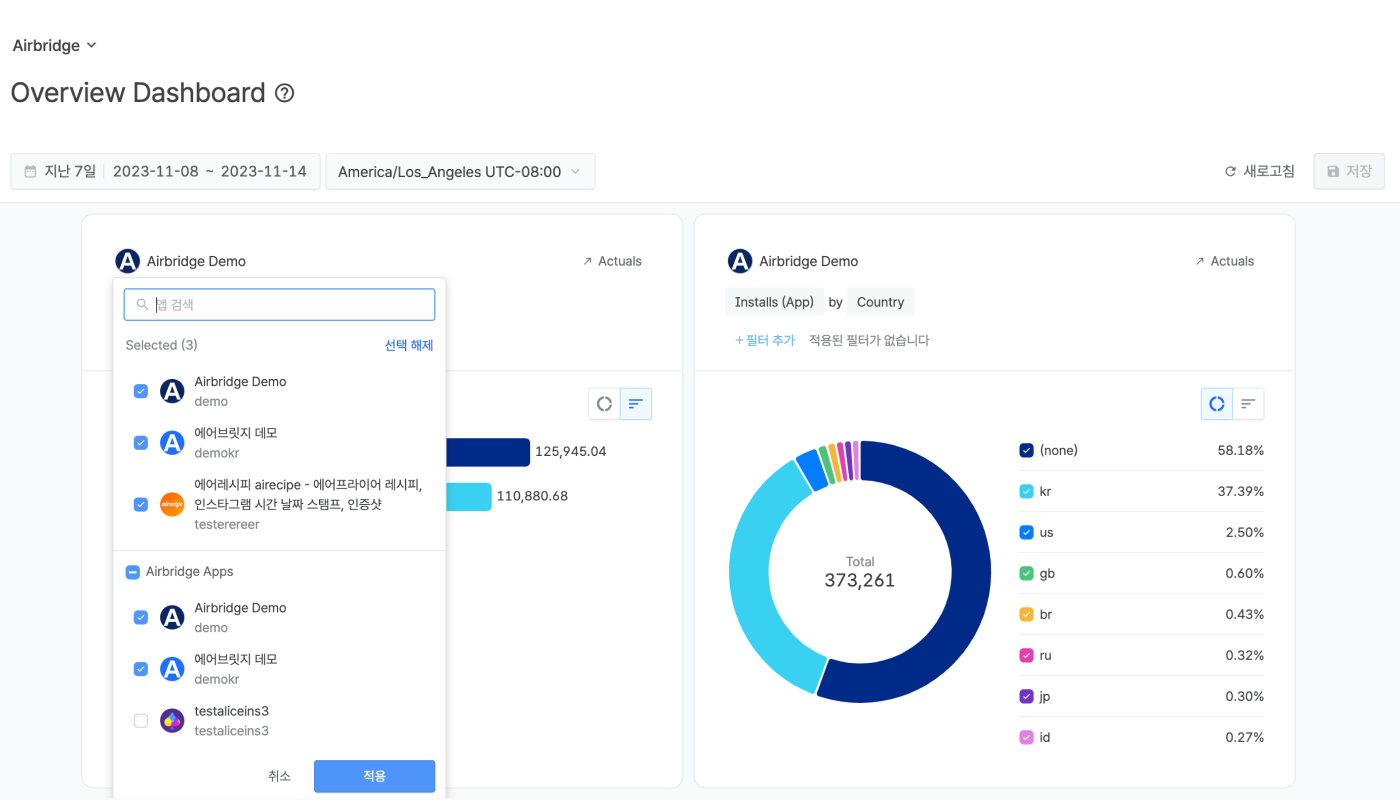Click the testaliceins3 app icon
The height and width of the screenshot is (800, 1400).
point(172,720)
